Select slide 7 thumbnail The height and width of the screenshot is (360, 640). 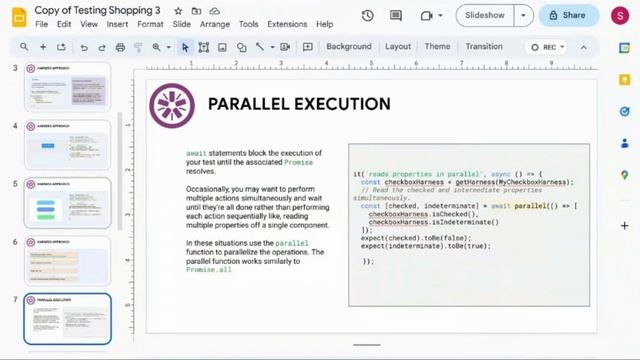[67, 319]
